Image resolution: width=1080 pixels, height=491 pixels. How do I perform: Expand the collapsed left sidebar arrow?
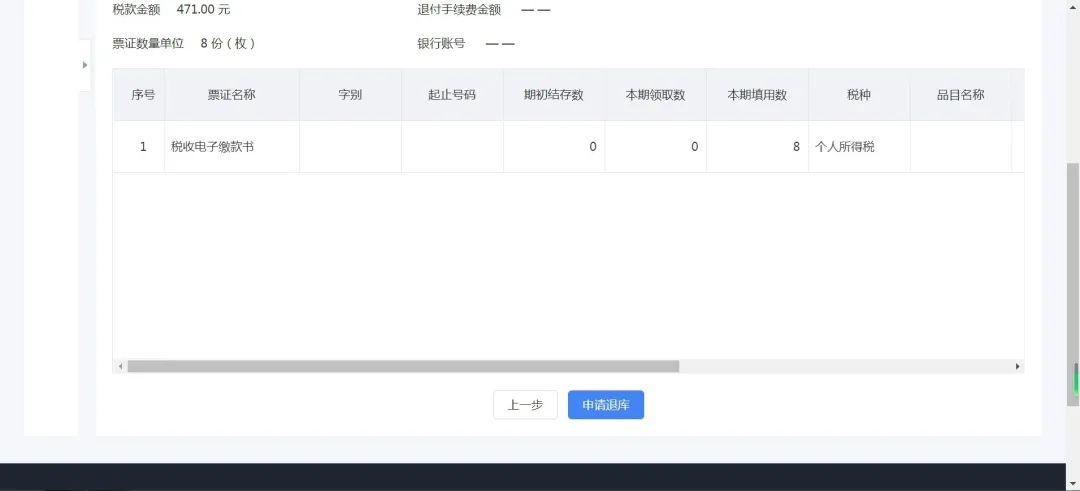pos(85,65)
